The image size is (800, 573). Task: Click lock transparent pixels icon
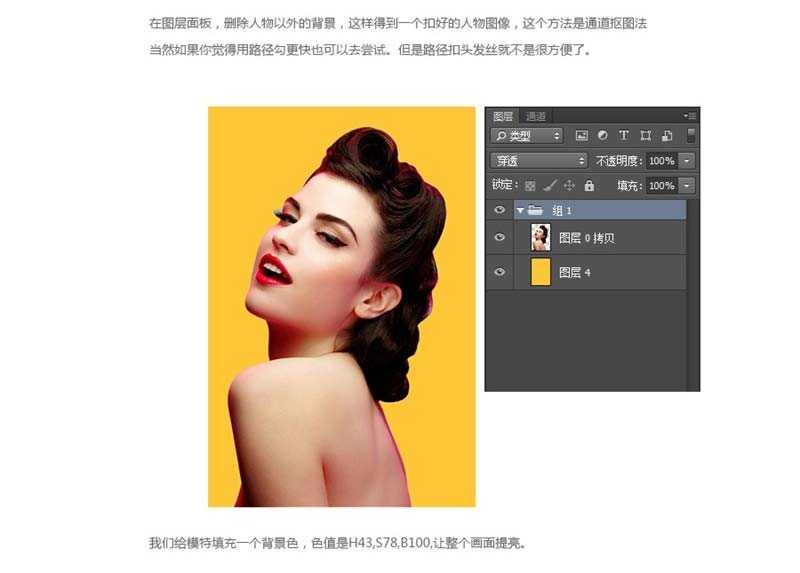530,186
